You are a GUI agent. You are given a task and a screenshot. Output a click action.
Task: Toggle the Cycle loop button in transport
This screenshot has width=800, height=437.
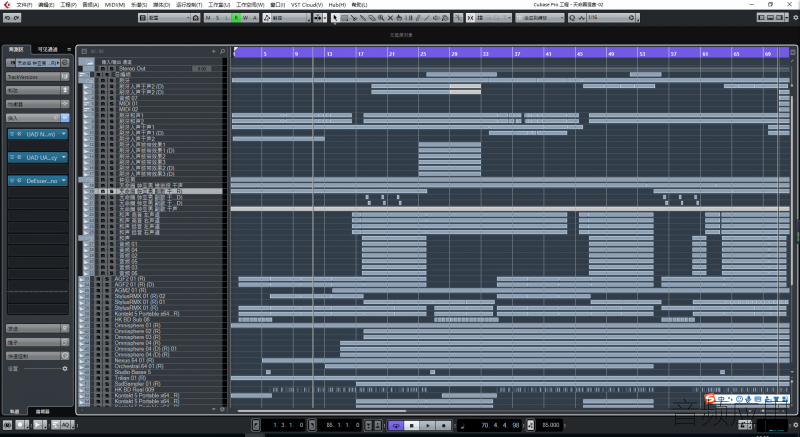[396, 425]
